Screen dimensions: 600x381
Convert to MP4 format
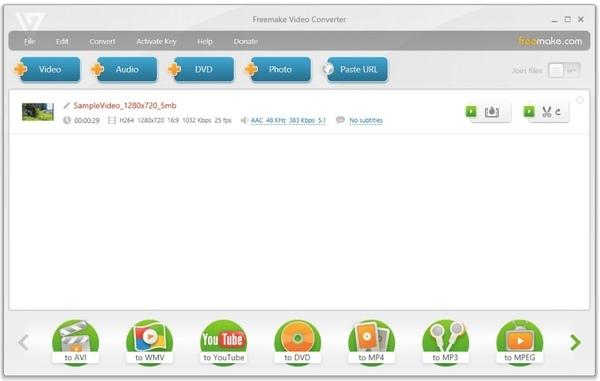tap(371, 342)
